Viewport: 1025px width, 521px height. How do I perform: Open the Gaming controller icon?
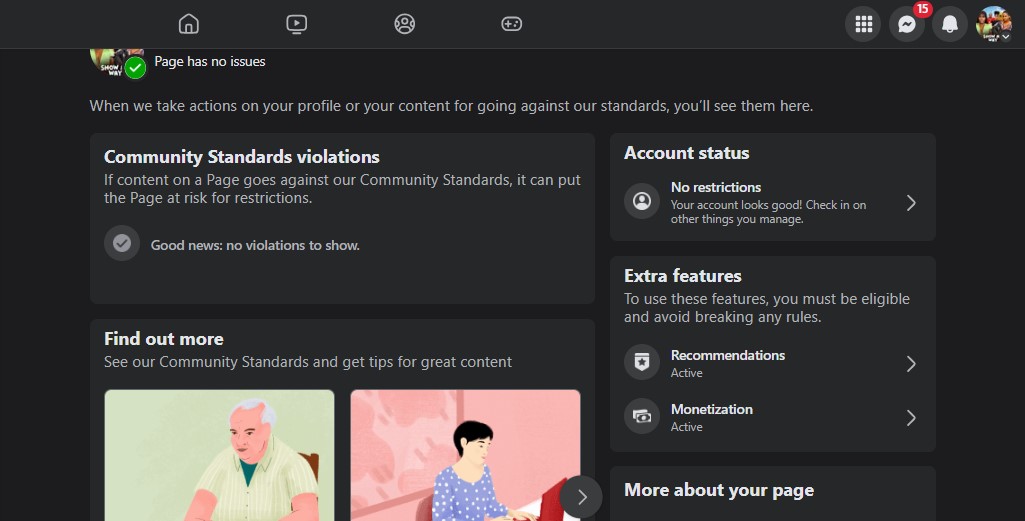[512, 24]
